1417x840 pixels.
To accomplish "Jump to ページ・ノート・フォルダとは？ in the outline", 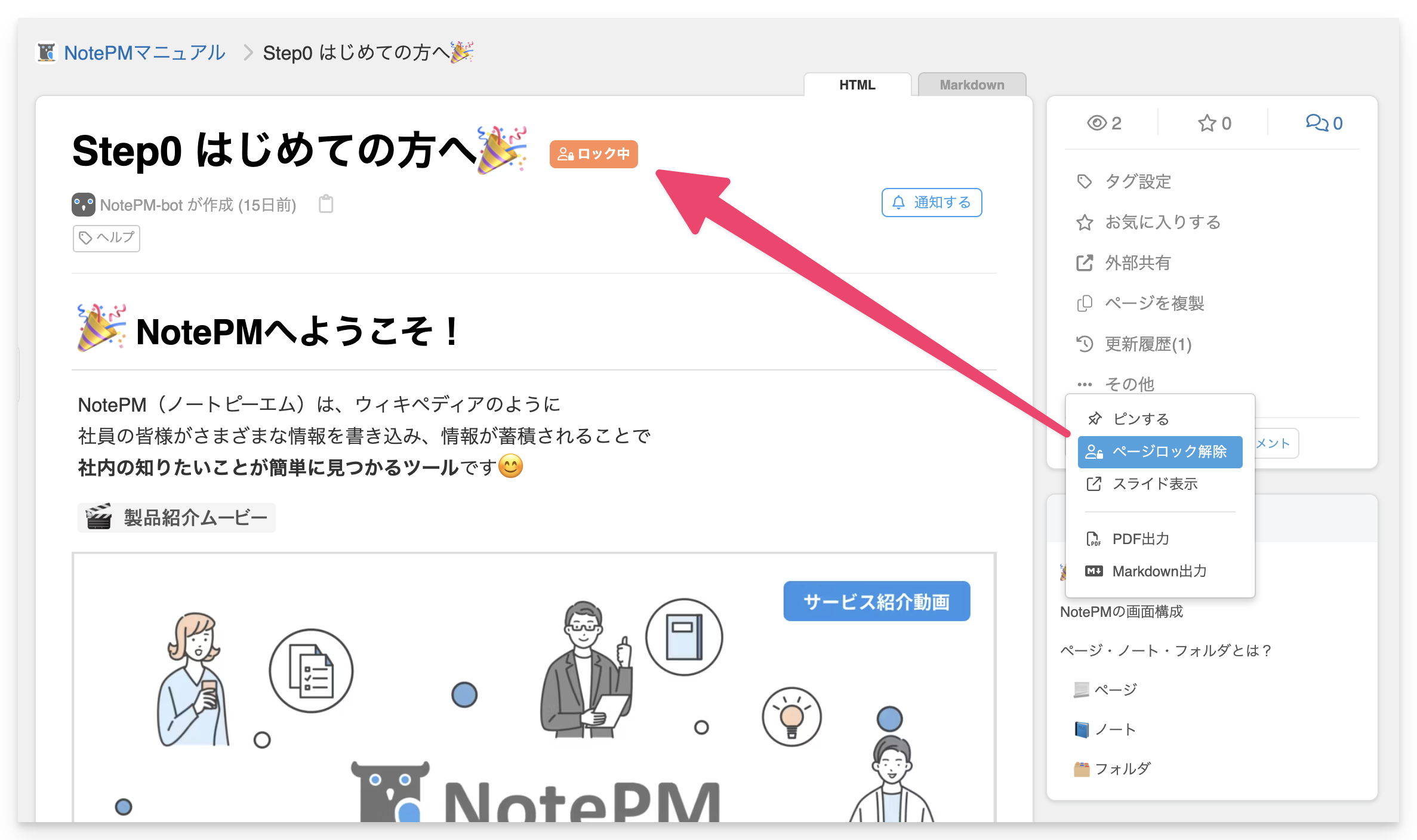I will point(1166,650).
